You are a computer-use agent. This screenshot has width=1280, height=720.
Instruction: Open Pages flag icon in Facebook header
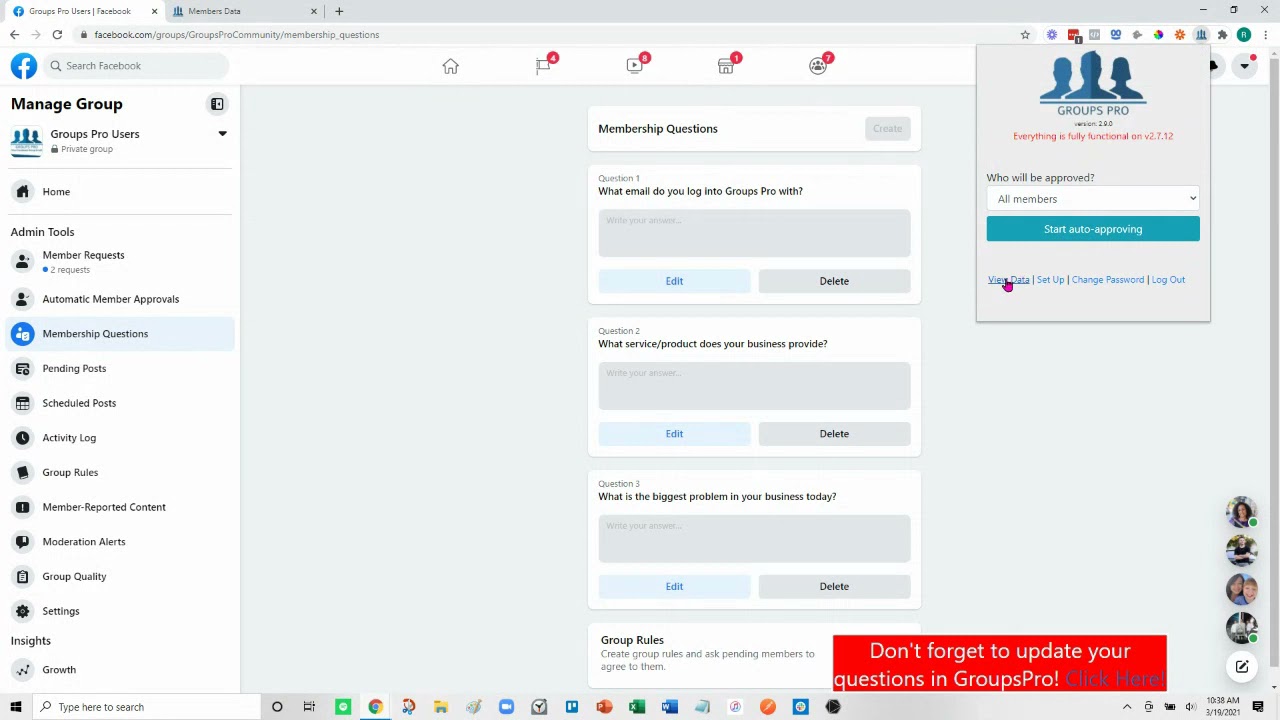click(543, 66)
